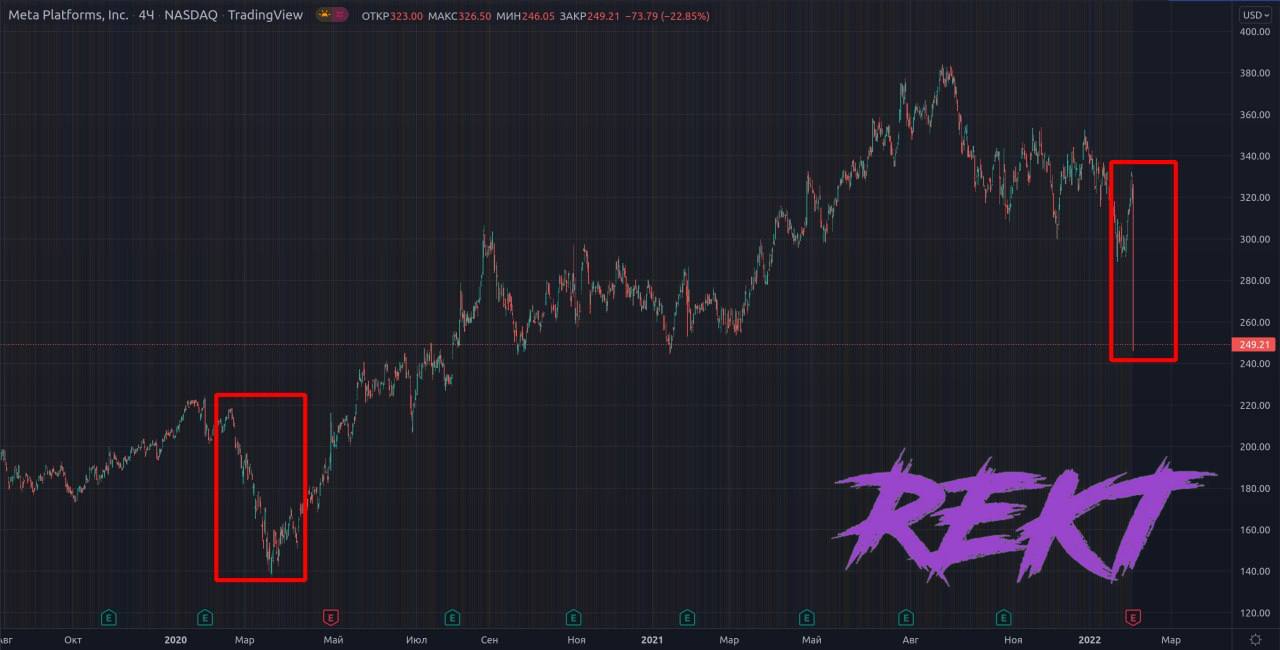This screenshot has width=1280, height=650.
Task: Click the Мар label right after 2020
Action: 244,639
